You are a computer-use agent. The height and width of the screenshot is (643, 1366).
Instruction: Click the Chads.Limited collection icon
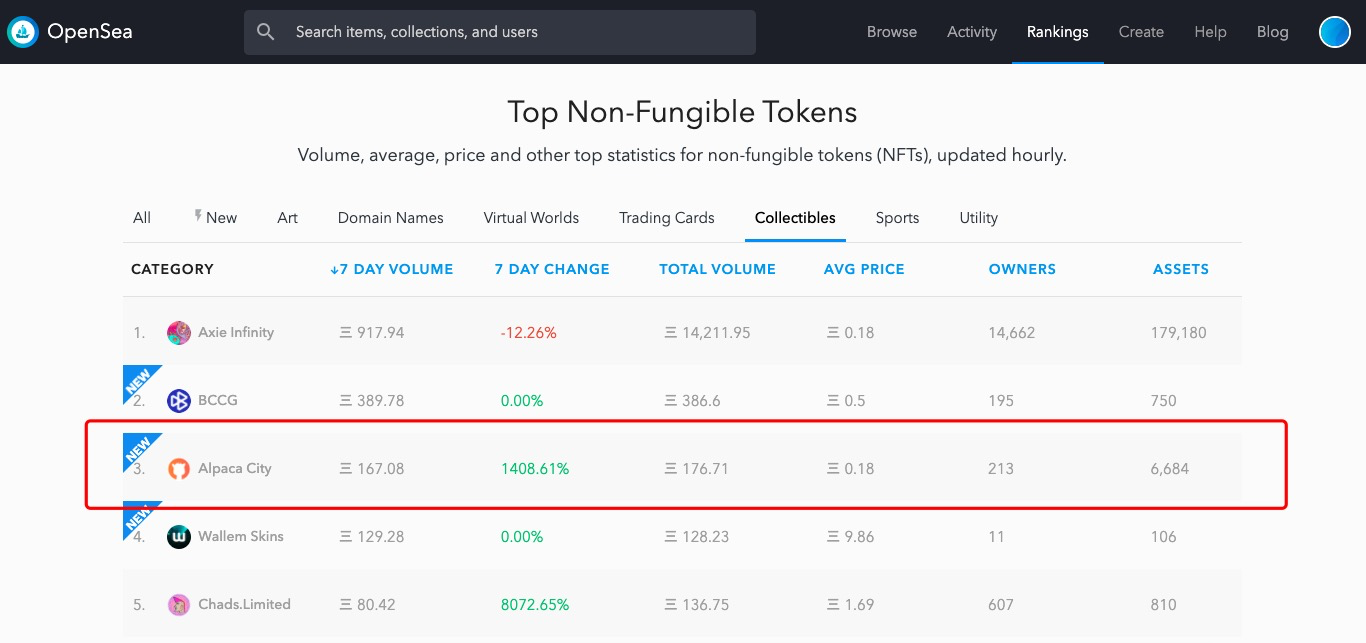179,605
